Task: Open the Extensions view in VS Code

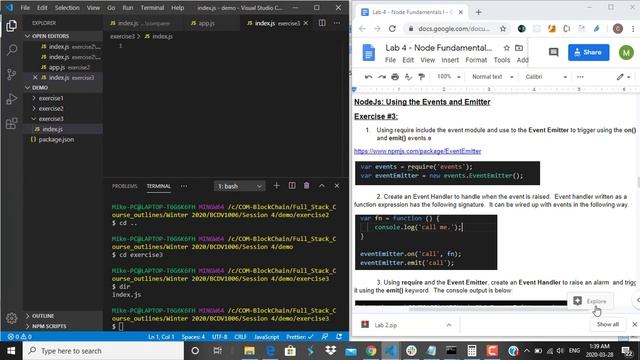Action: coord(11,123)
